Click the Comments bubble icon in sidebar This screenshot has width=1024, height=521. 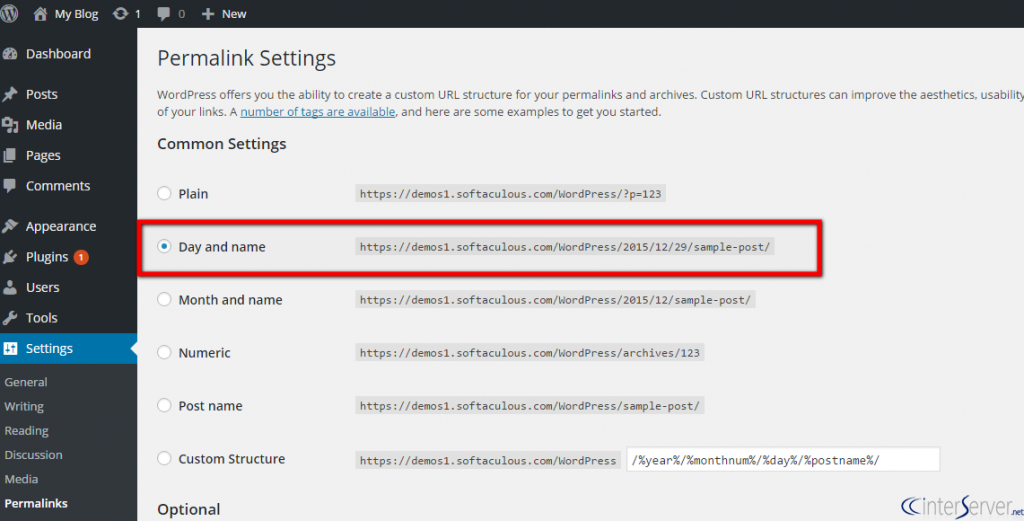point(10,186)
